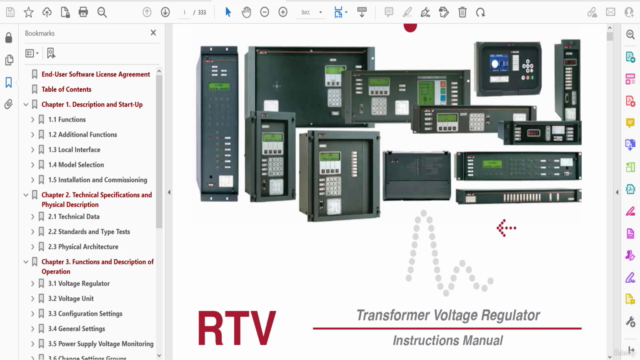Open the yellow Protect tool
The width and height of the screenshot is (640, 360).
(630, 299)
